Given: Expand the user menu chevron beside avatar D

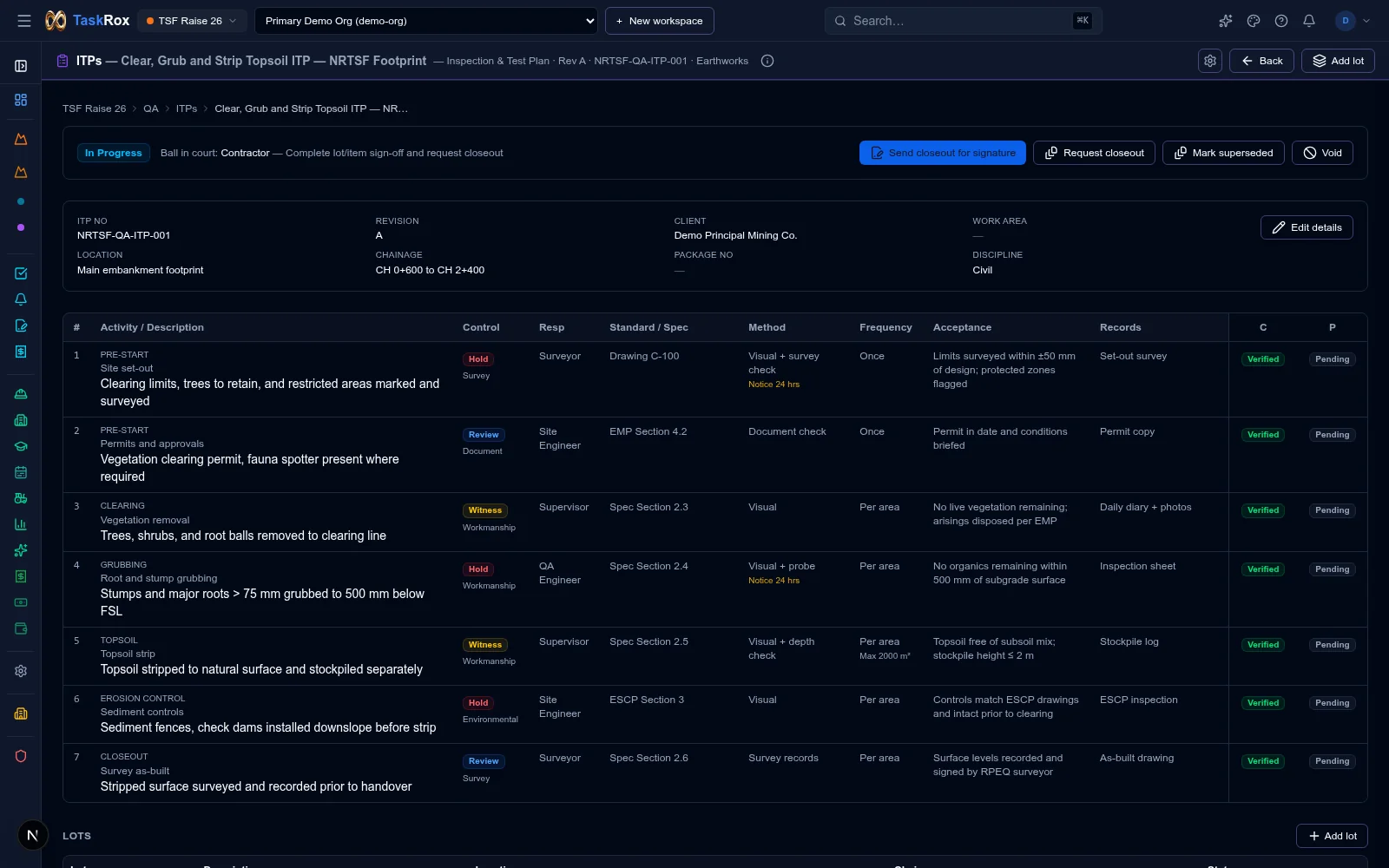Looking at the screenshot, I should point(1366,21).
